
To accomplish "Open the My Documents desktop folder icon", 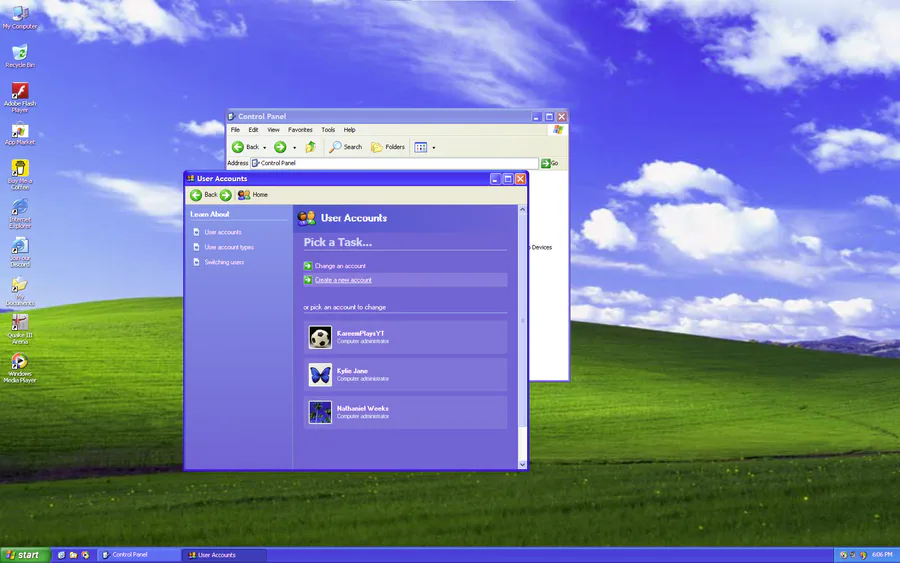I will point(20,290).
